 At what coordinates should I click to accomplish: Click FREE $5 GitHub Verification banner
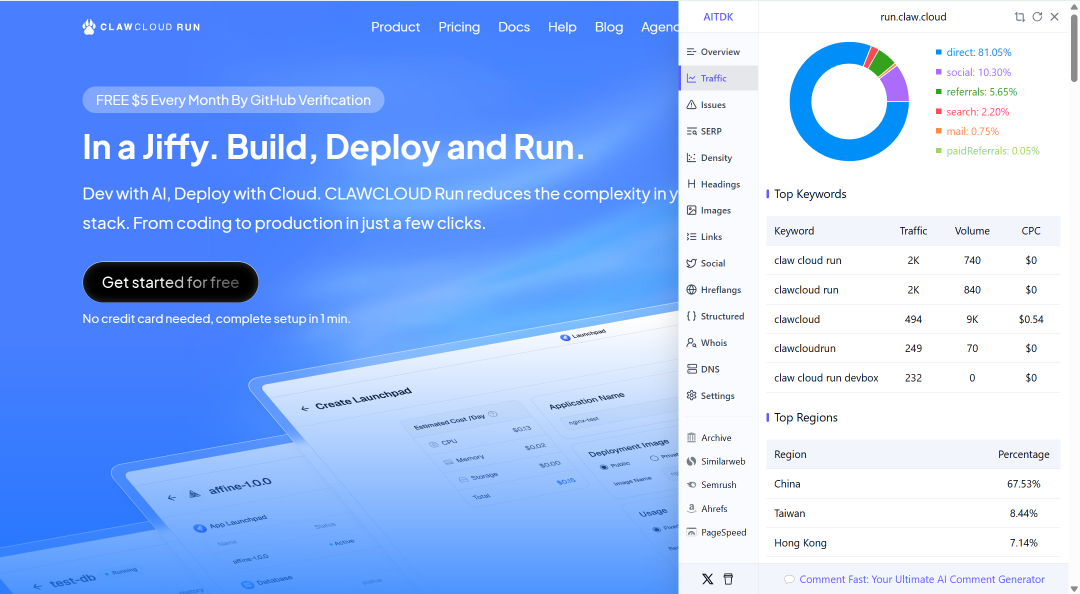point(233,100)
